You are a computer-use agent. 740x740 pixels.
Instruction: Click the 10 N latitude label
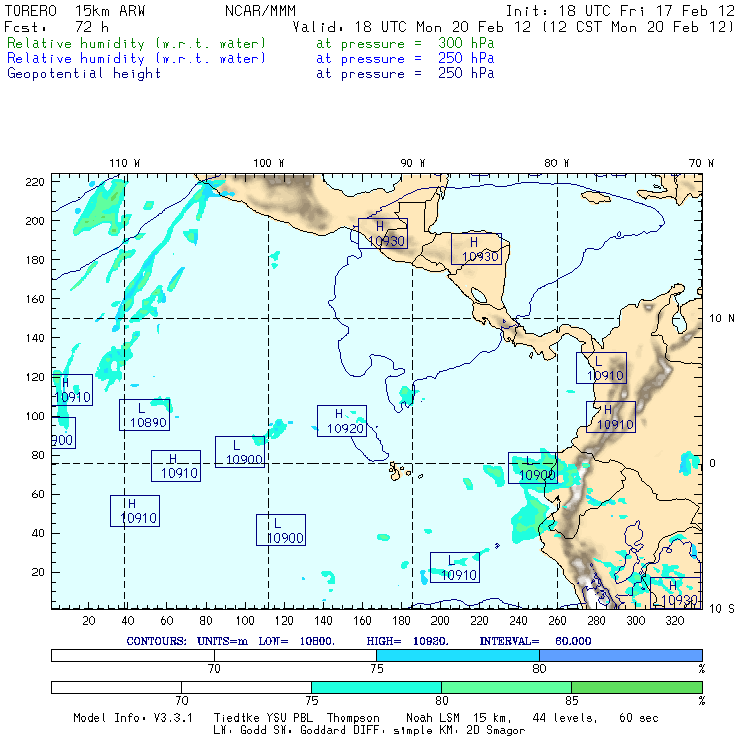click(722, 318)
